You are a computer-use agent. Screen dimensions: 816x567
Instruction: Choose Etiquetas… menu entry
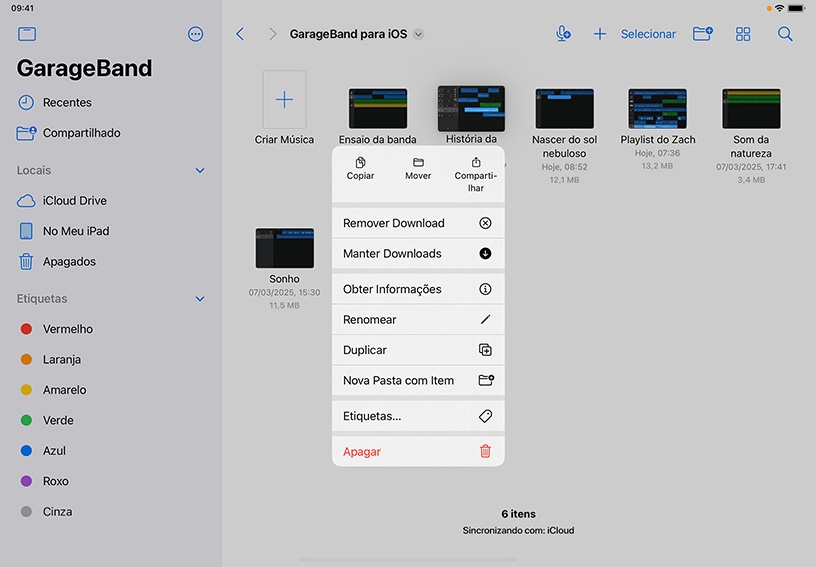click(x=418, y=416)
